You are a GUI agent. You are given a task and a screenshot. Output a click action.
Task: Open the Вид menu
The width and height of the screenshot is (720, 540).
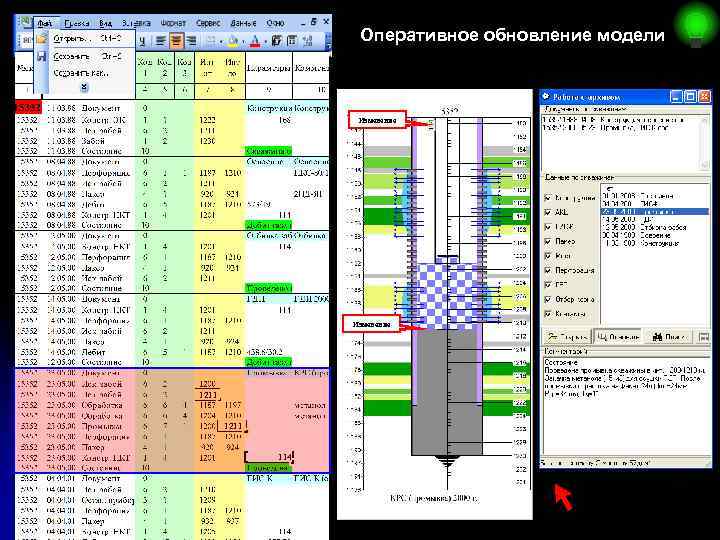105,22
